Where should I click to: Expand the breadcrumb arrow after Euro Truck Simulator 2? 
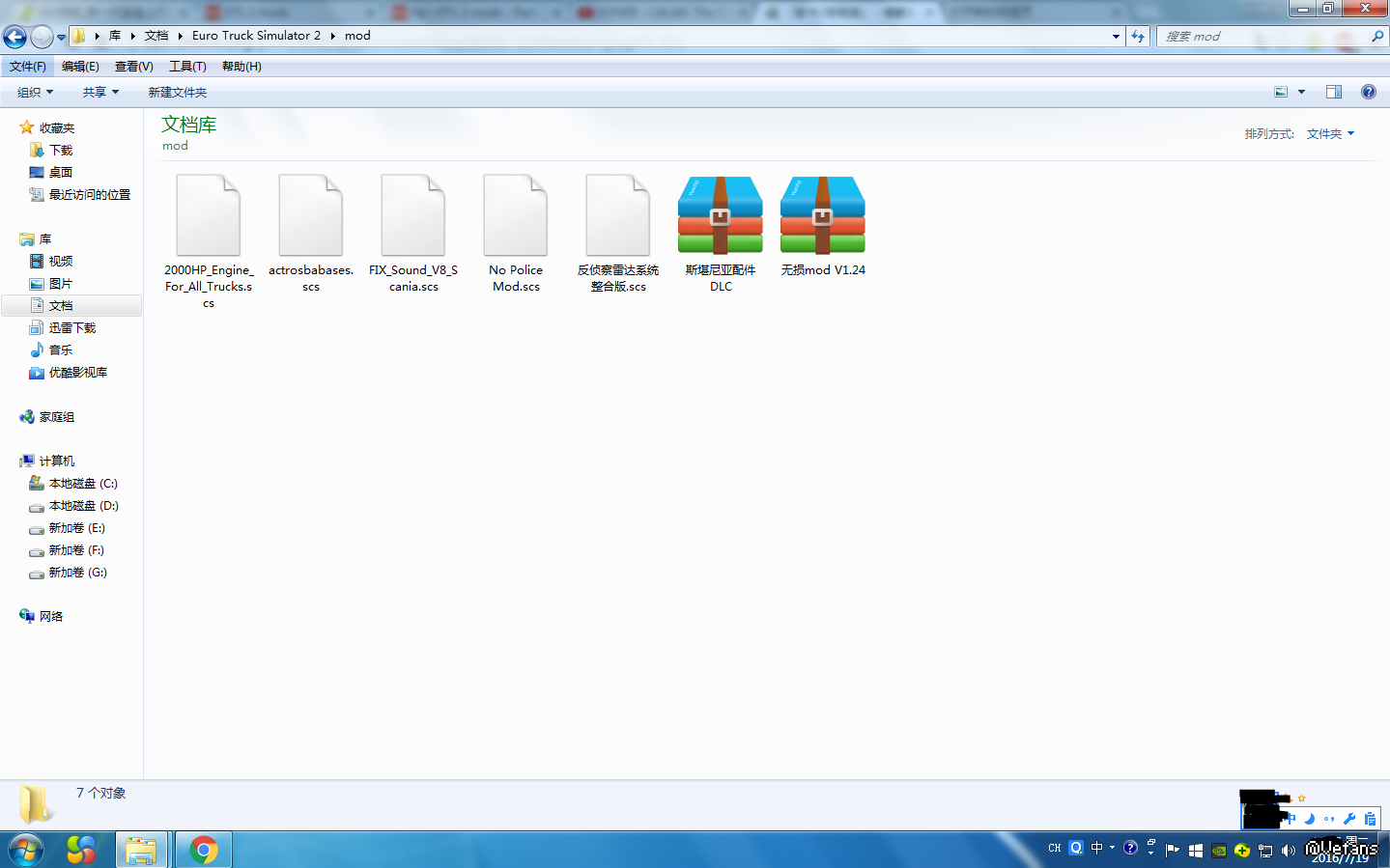pyautogui.click(x=332, y=36)
